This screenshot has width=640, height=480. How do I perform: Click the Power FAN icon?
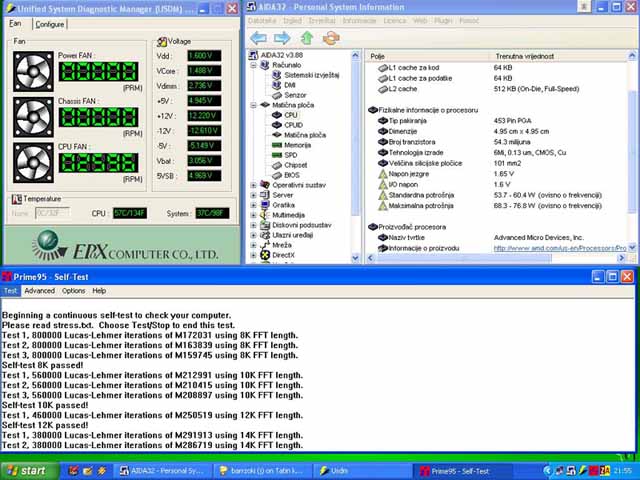(33, 71)
